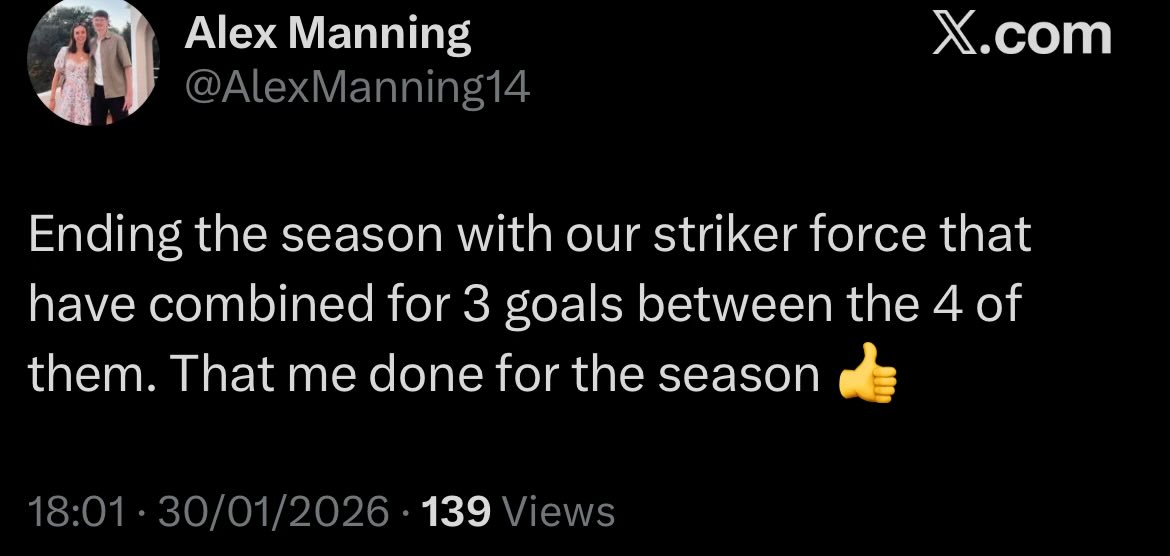Click the .com part of the watermark
This screenshot has width=1170, height=556.
coord(1046,36)
